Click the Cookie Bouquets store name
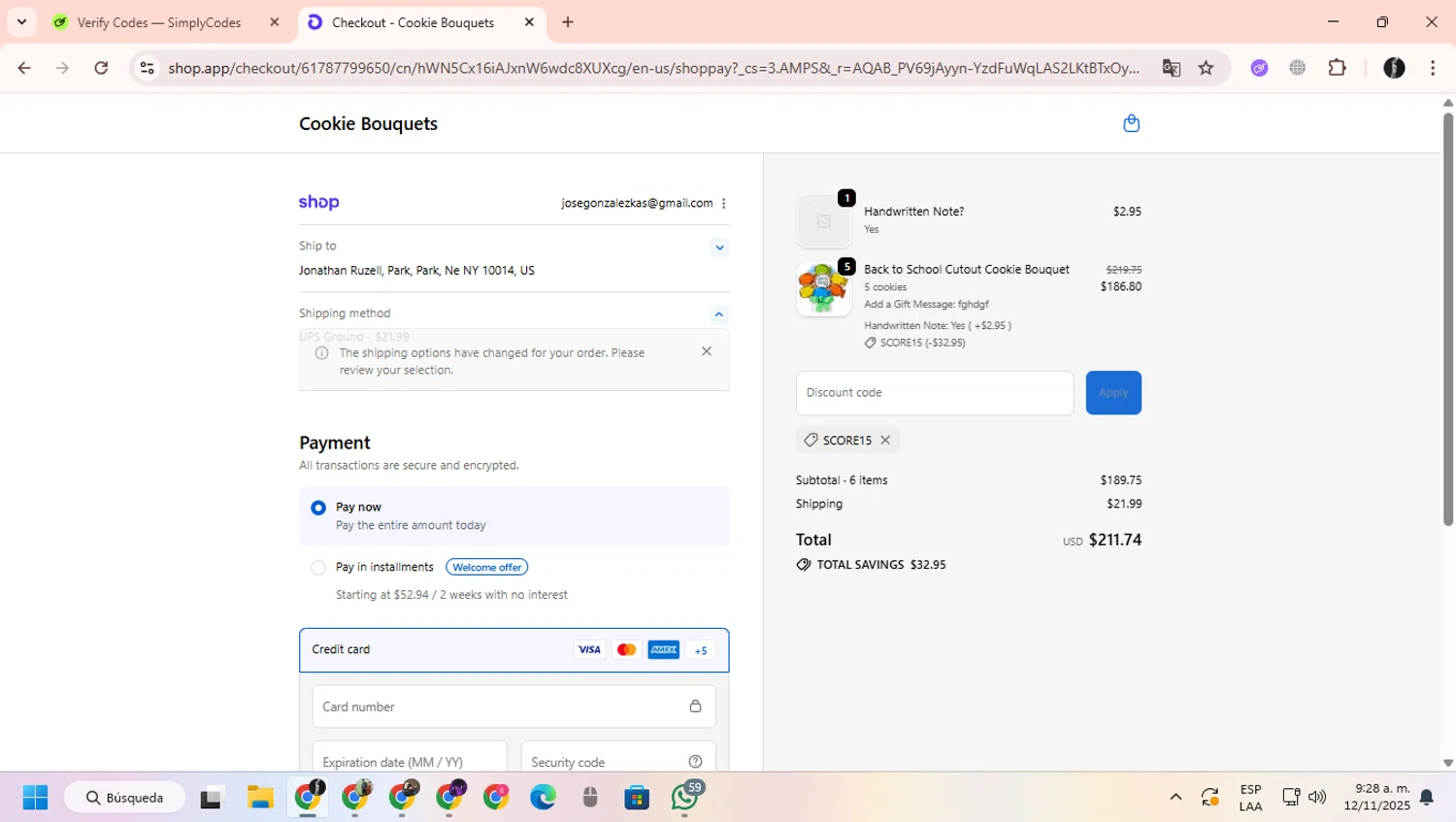Image resolution: width=1456 pixels, height=822 pixels. click(x=368, y=123)
